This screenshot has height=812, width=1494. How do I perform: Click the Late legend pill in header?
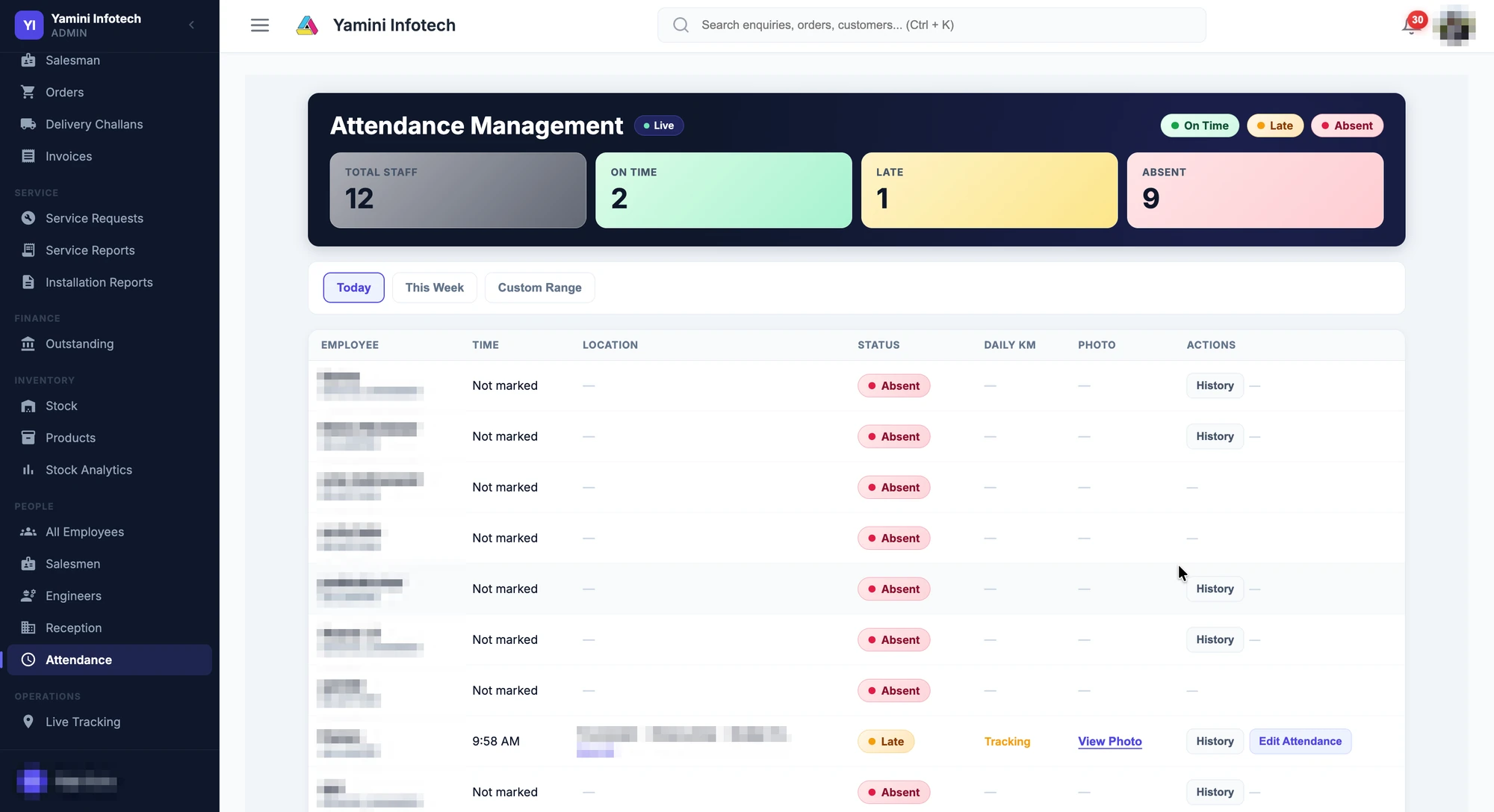click(1274, 125)
